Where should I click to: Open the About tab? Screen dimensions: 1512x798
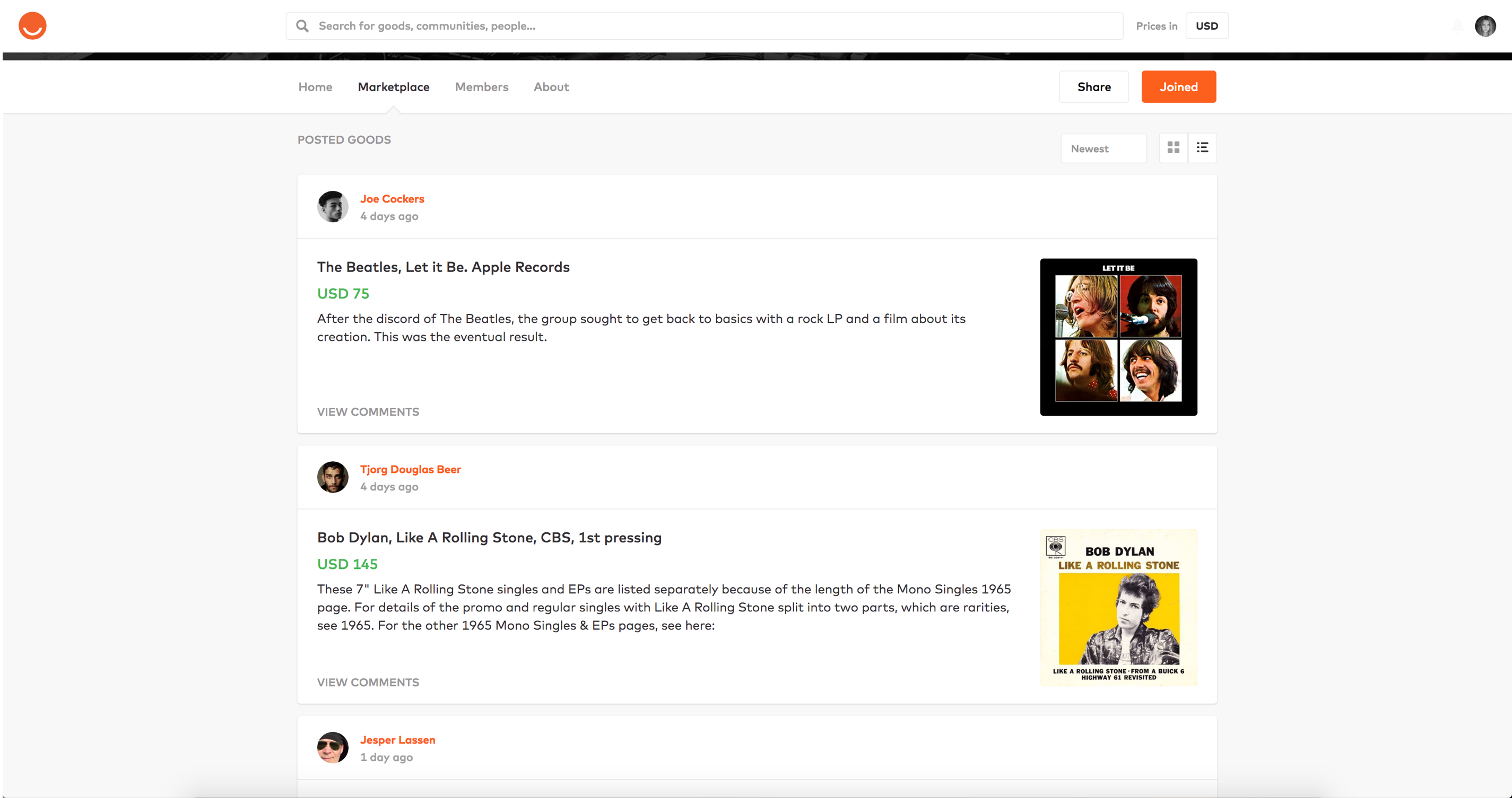(x=551, y=87)
